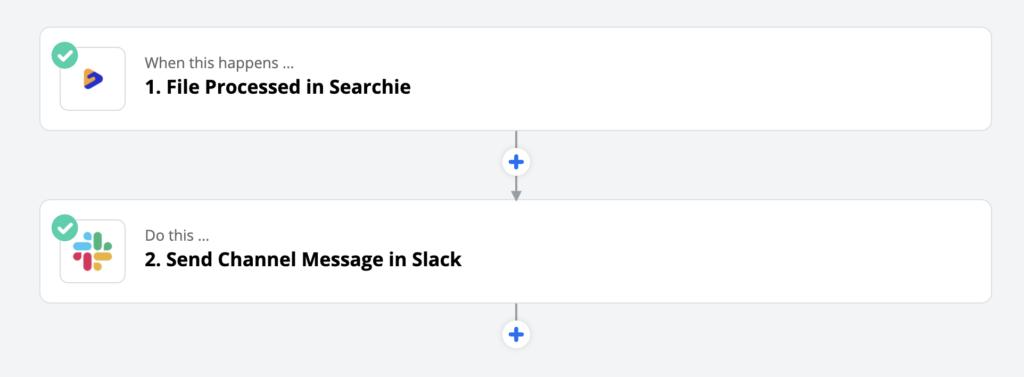Add a new step below the Slack action
1024x377 pixels.
pos(516,335)
